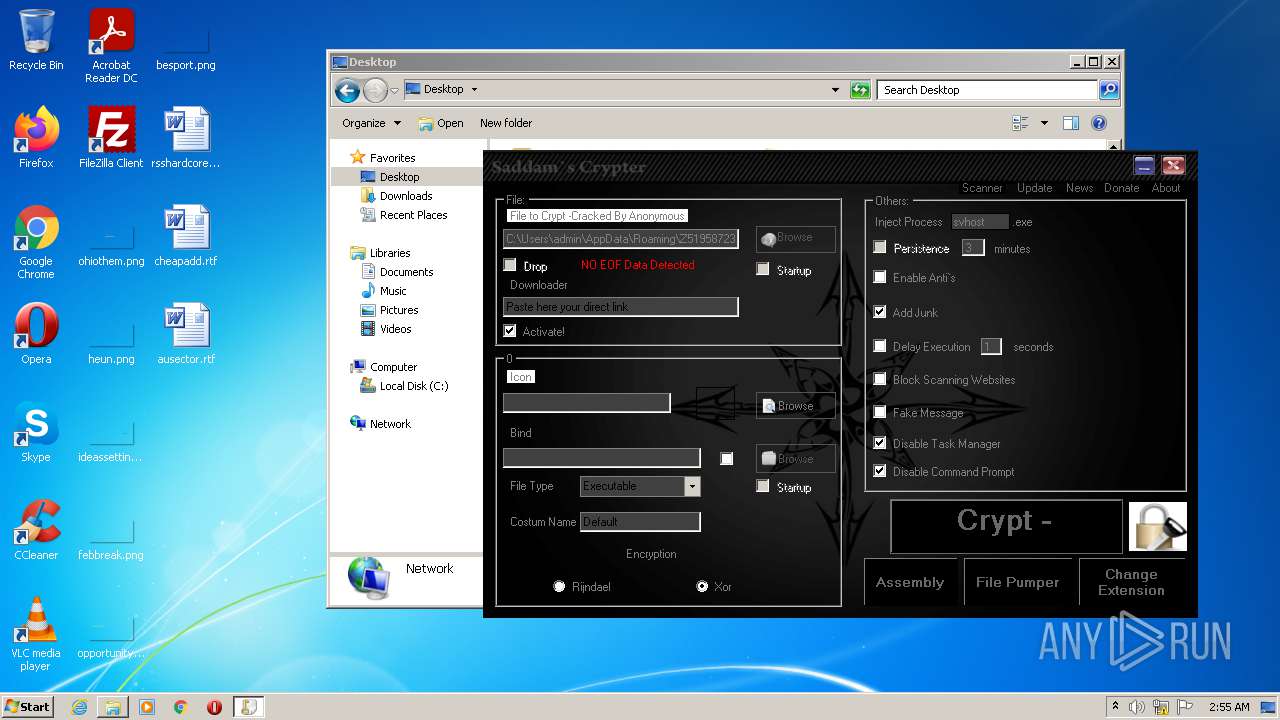Click Browse for the Icon field
This screenshot has width=1280, height=720.
tap(796, 405)
